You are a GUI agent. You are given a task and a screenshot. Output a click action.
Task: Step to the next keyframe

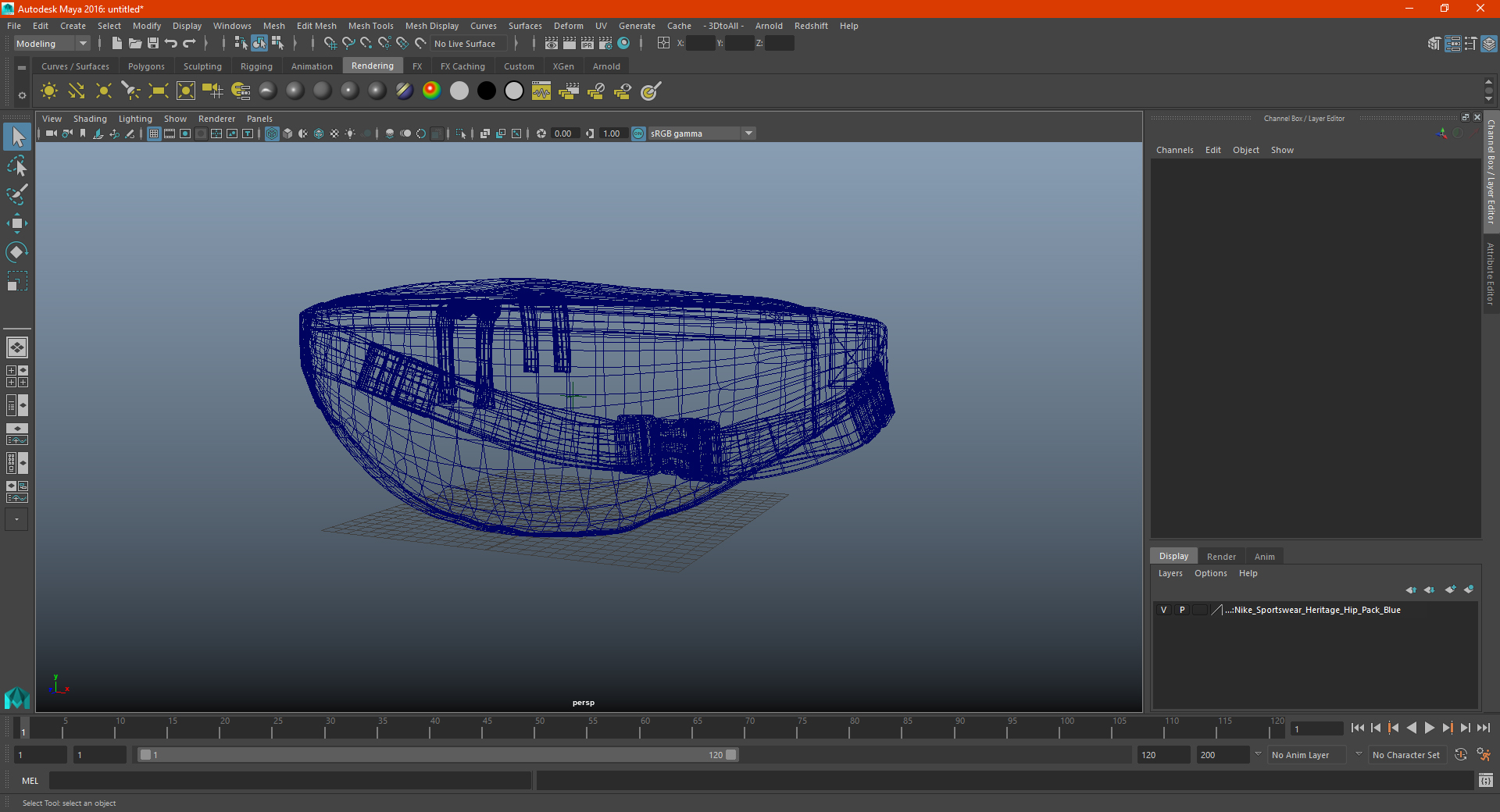(x=1447, y=728)
